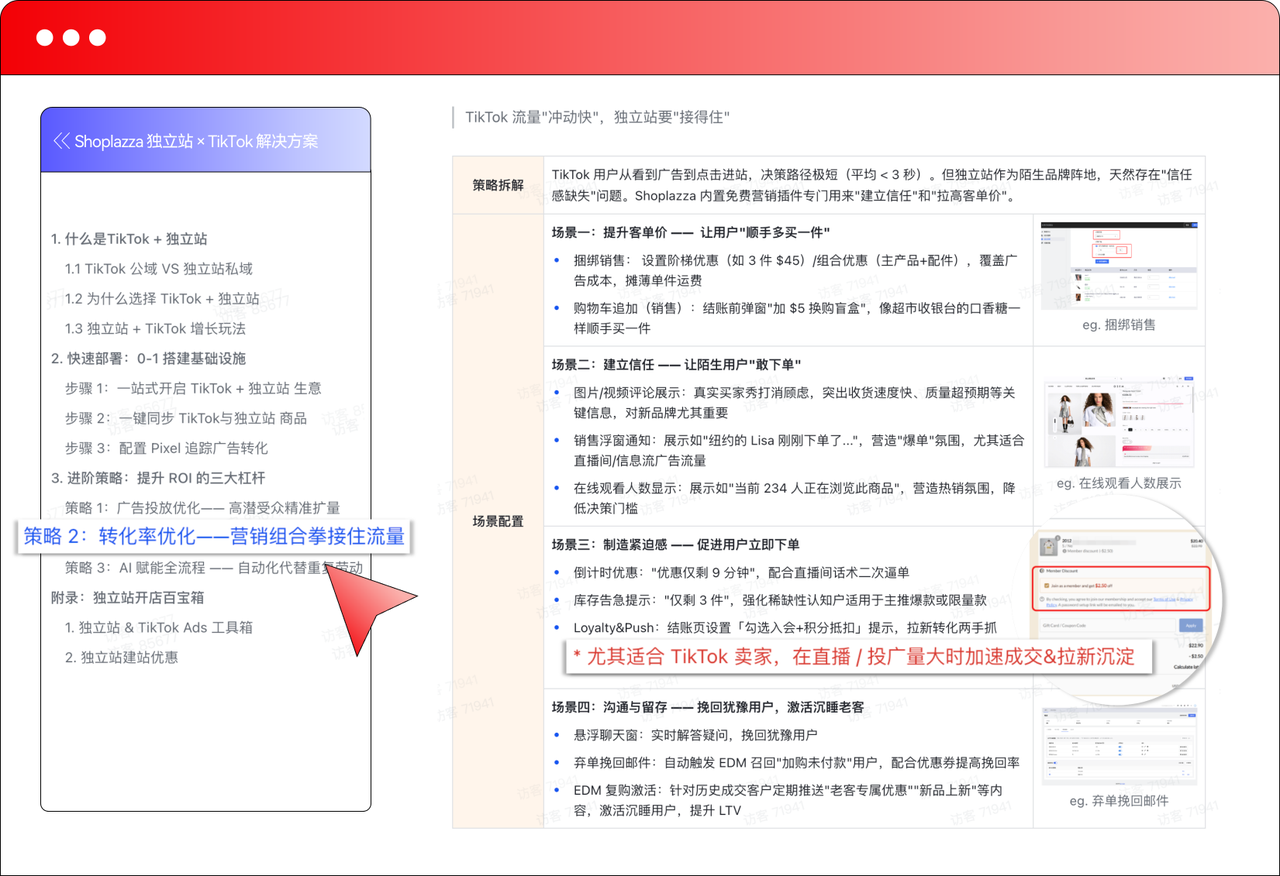The height and width of the screenshot is (876, 1280).
Task: Click the Gift Card / Coupon Code input field
Action: [1108, 625]
